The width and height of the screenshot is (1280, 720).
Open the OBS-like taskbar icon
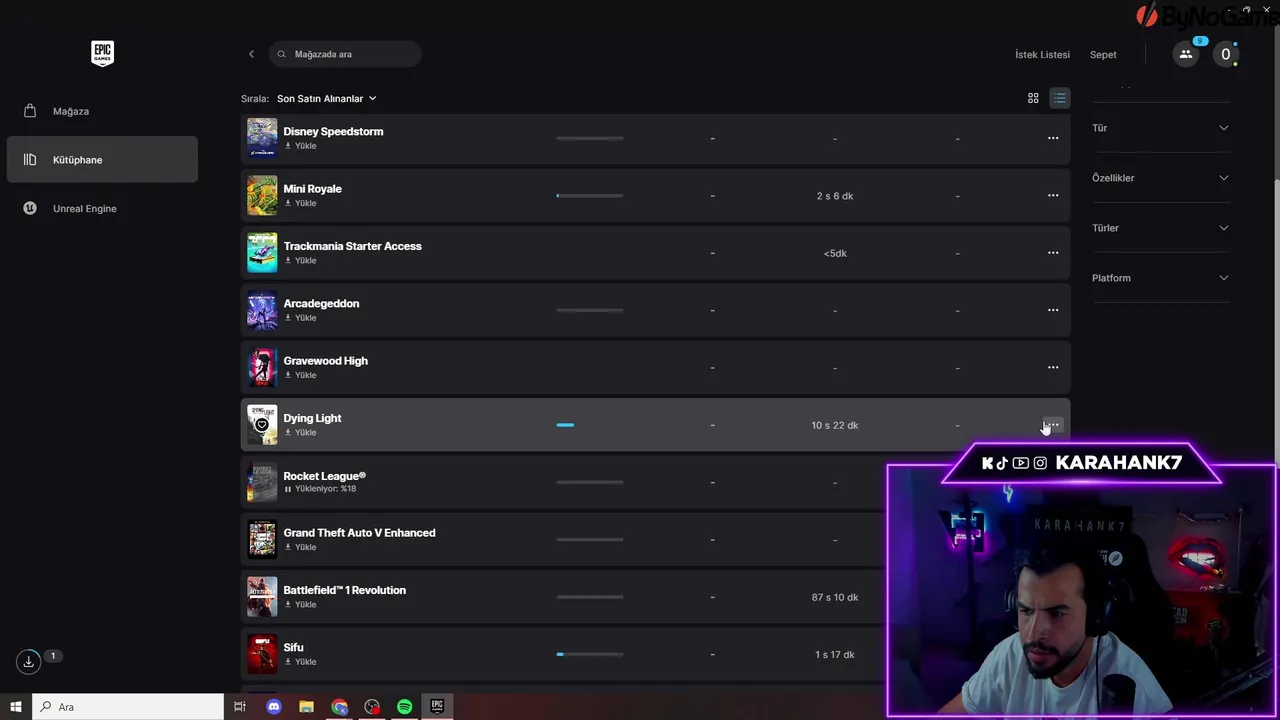tap(372, 707)
